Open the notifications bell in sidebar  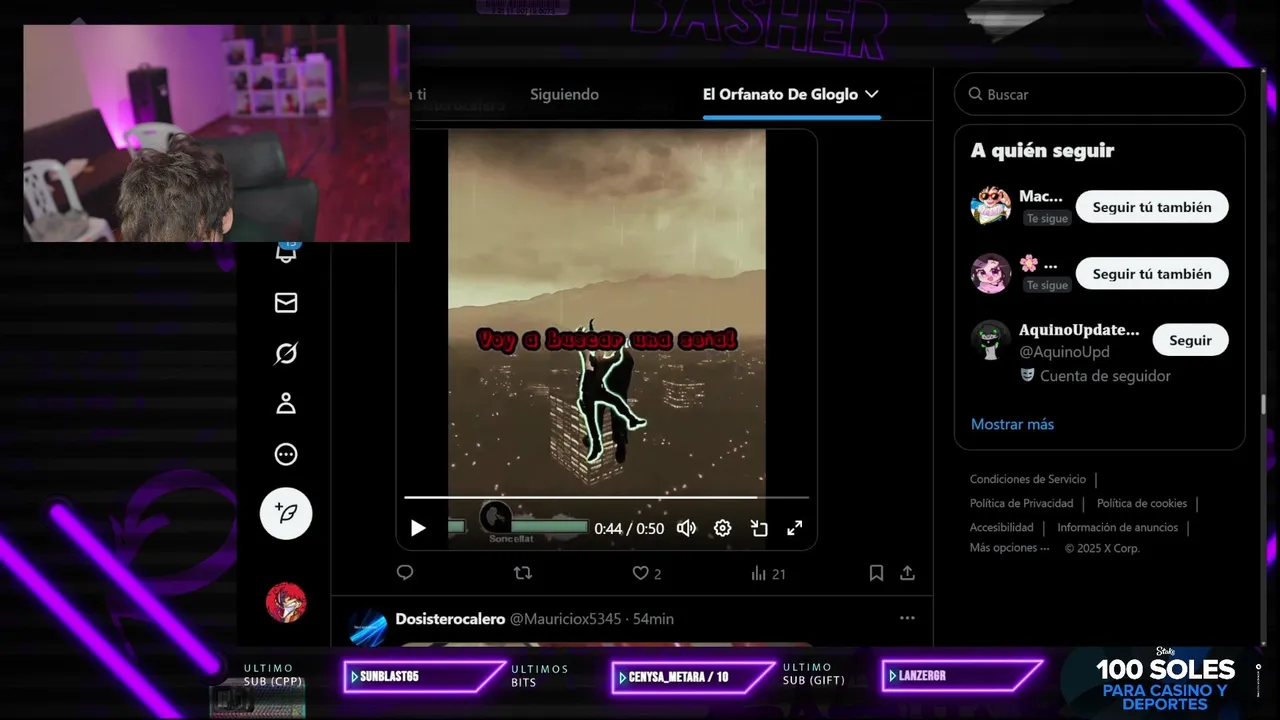[286, 252]
